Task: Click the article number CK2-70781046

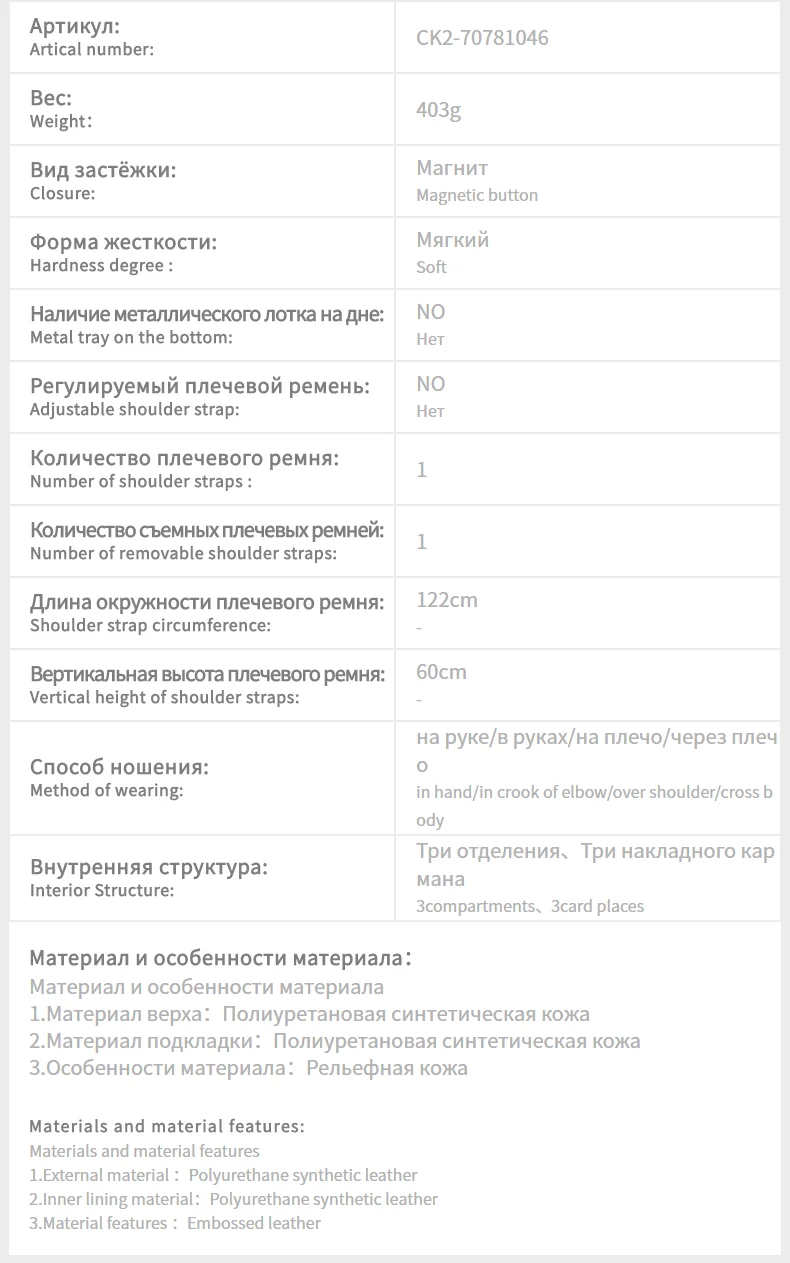Action: click(482, 39)
